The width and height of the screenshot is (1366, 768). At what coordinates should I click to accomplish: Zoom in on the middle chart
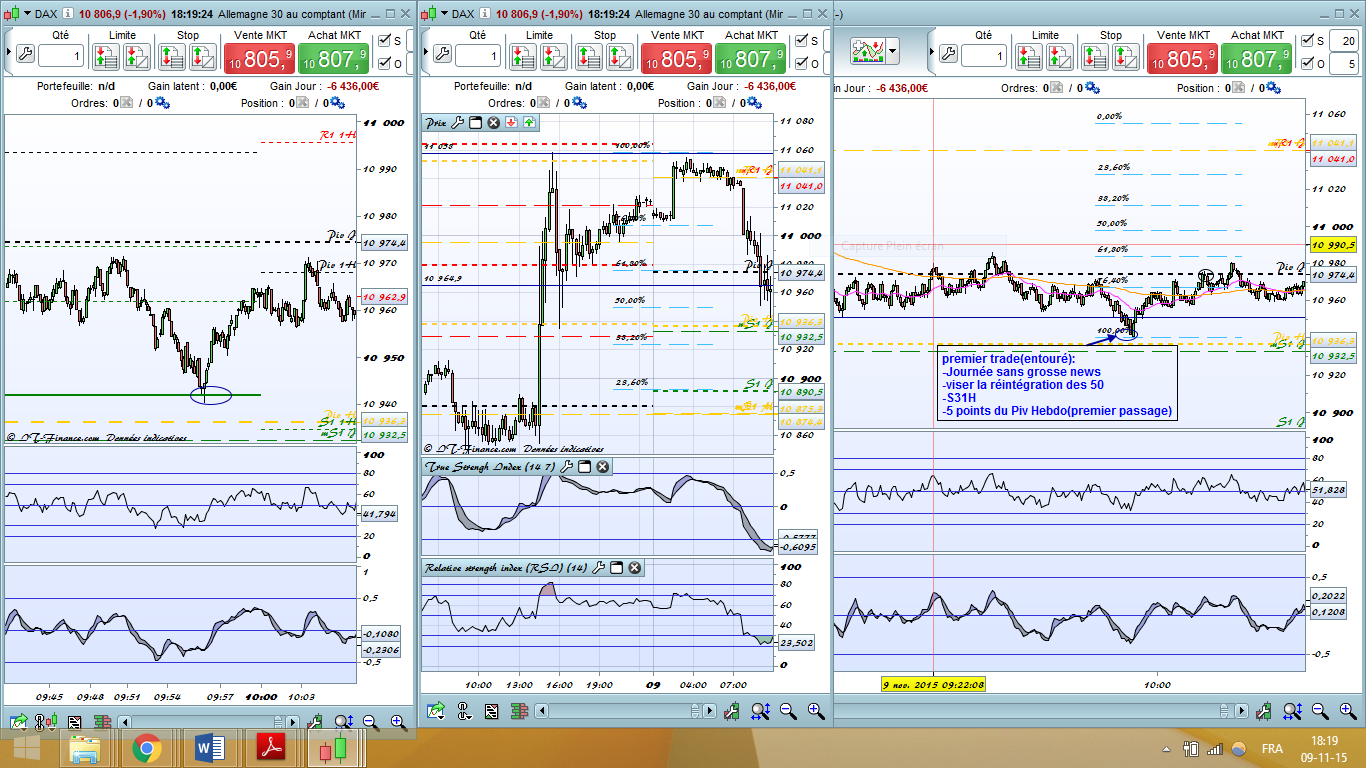point(816,711)
